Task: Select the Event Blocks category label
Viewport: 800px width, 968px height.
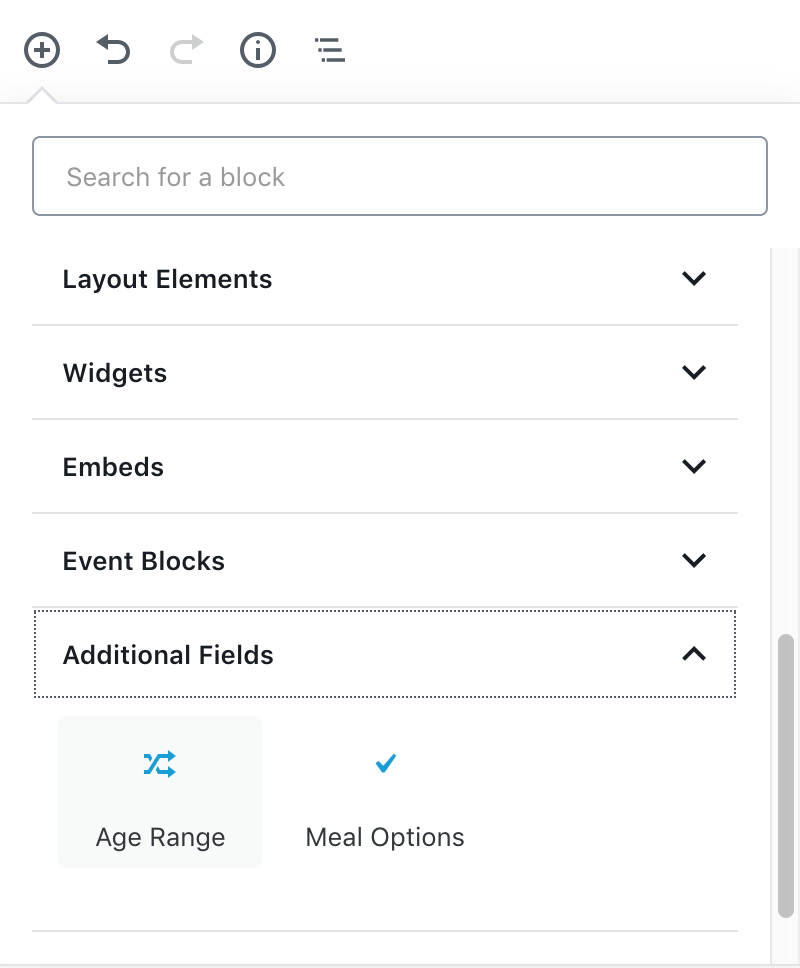Action: tap(144, 561)
